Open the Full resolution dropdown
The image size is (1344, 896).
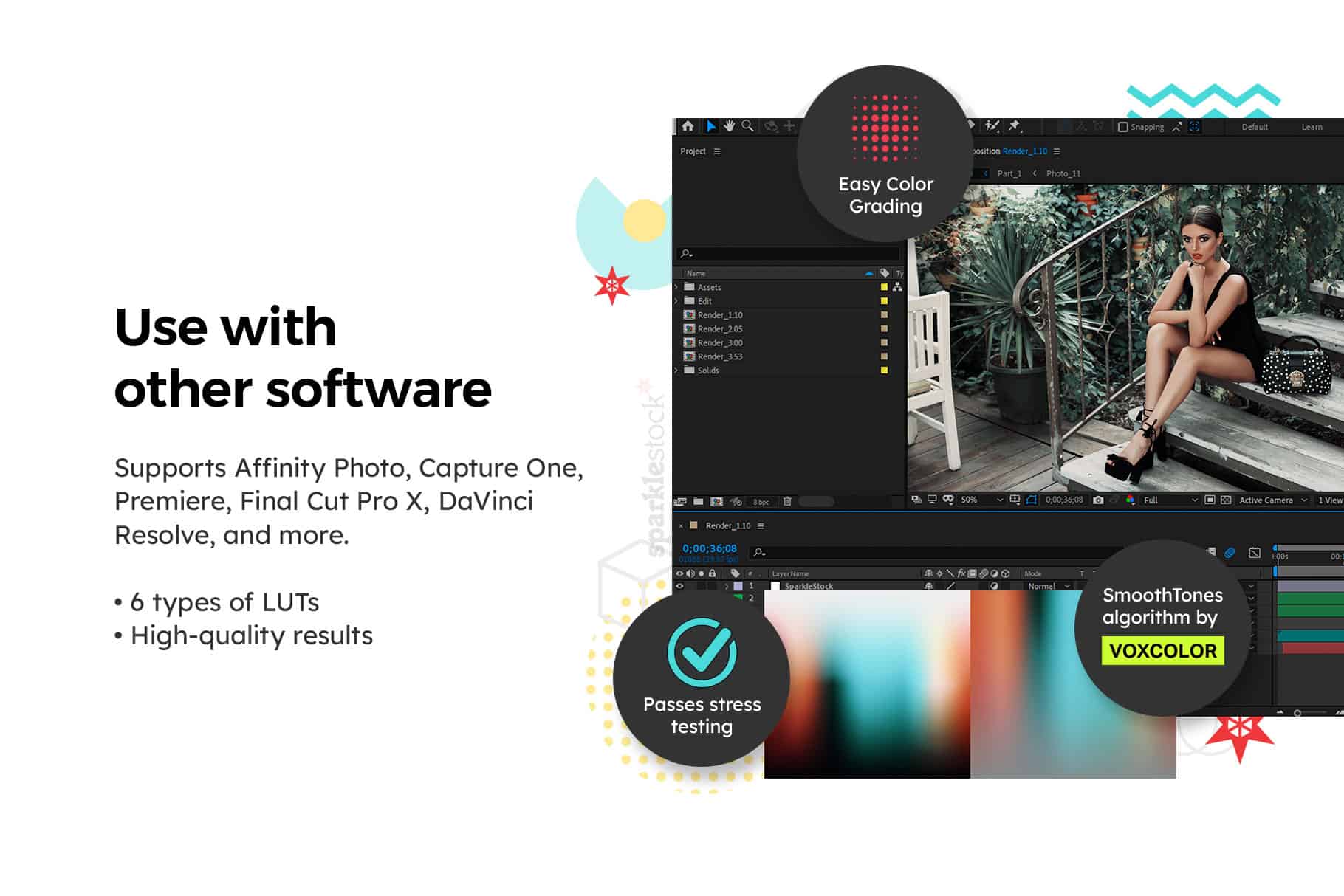tap(1170, 500)
